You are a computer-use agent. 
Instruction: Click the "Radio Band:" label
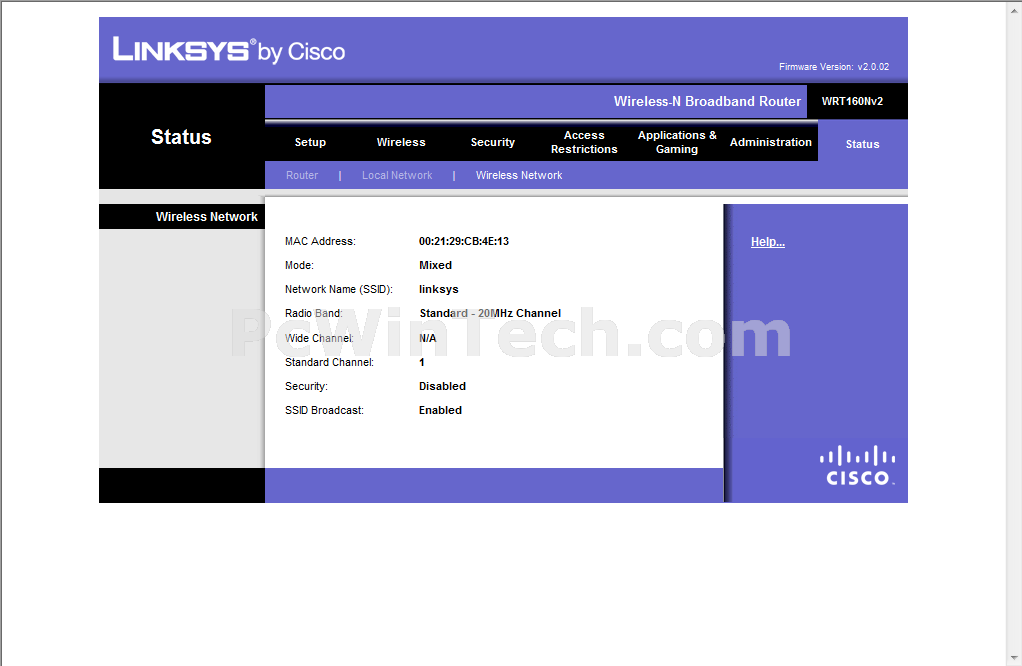[x=314, y=313]
